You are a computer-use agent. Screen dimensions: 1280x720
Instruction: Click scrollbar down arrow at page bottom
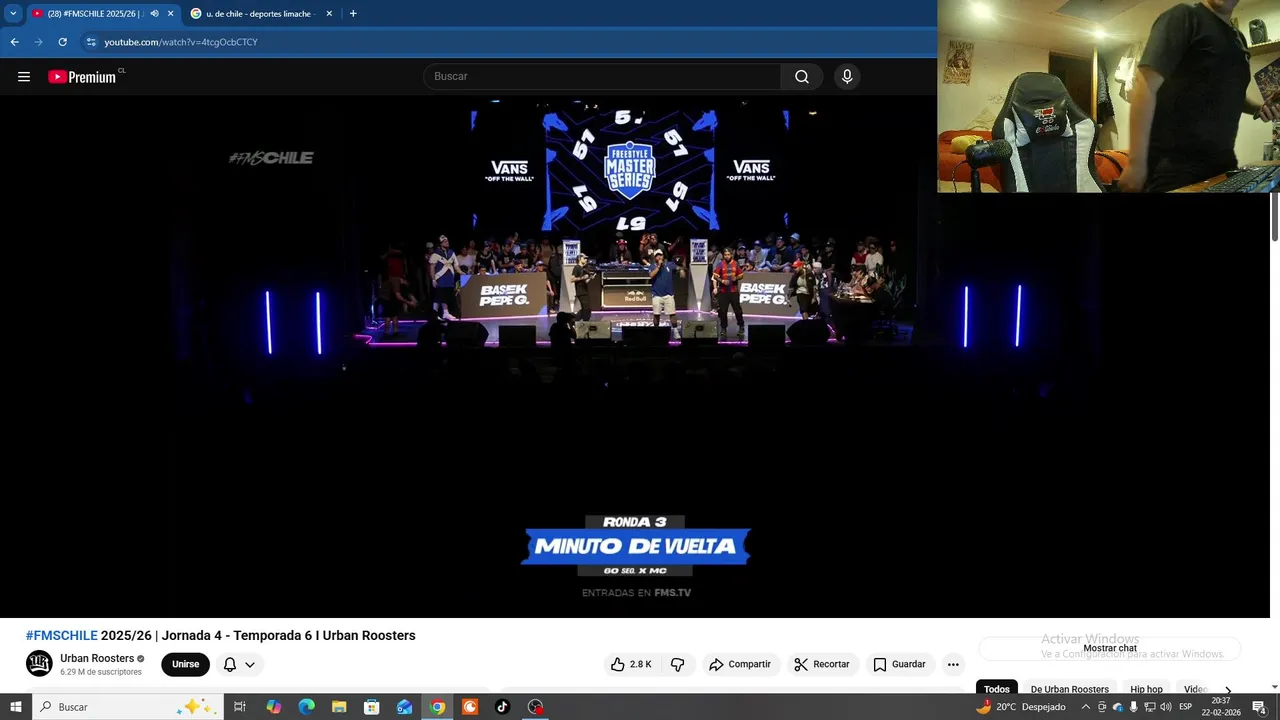pos(1274,687)
